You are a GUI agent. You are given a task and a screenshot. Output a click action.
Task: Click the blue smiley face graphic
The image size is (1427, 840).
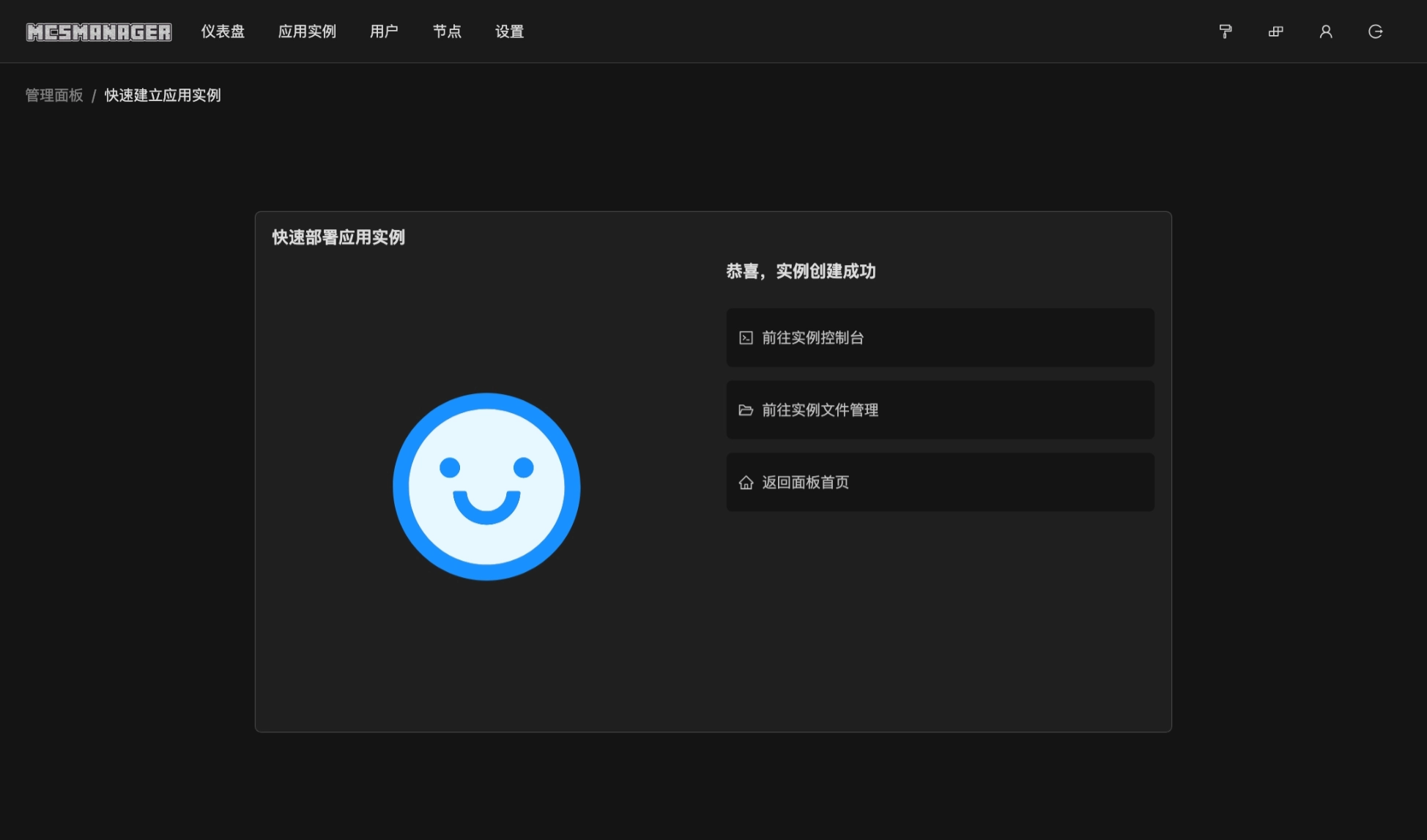point(486,487)
